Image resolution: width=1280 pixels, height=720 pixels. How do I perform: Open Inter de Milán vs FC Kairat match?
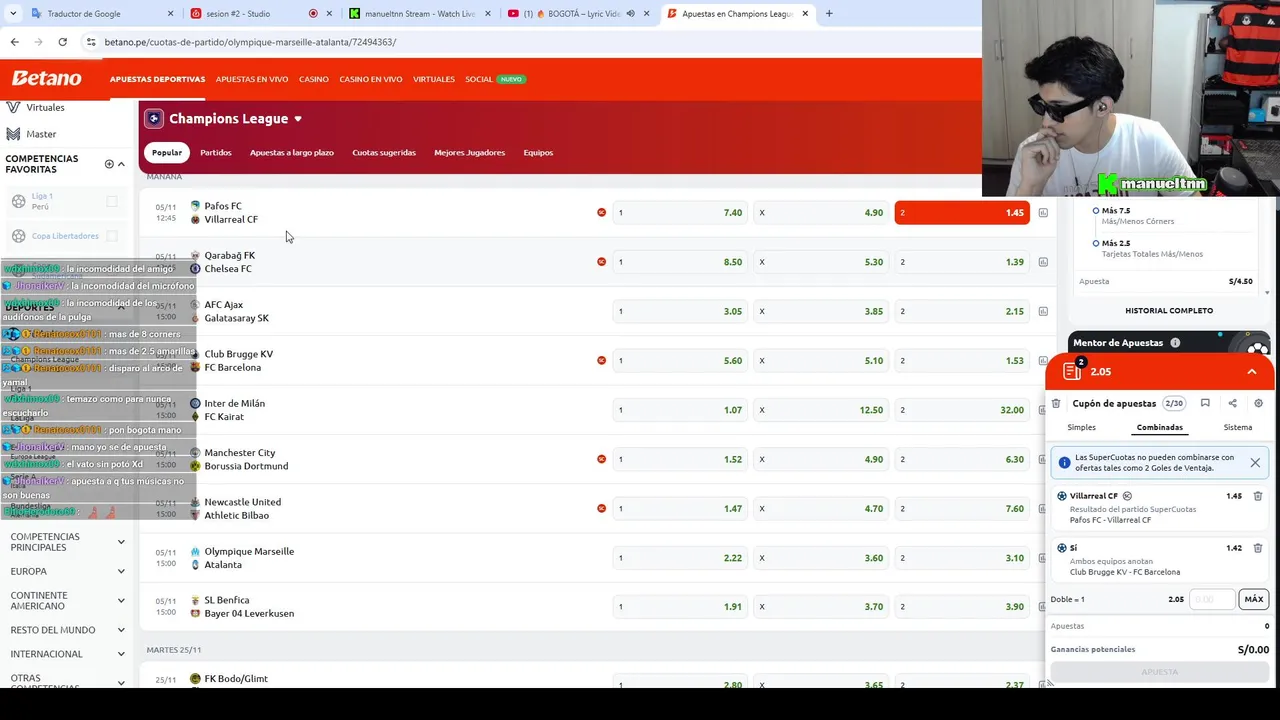click(x=234, y=410)
